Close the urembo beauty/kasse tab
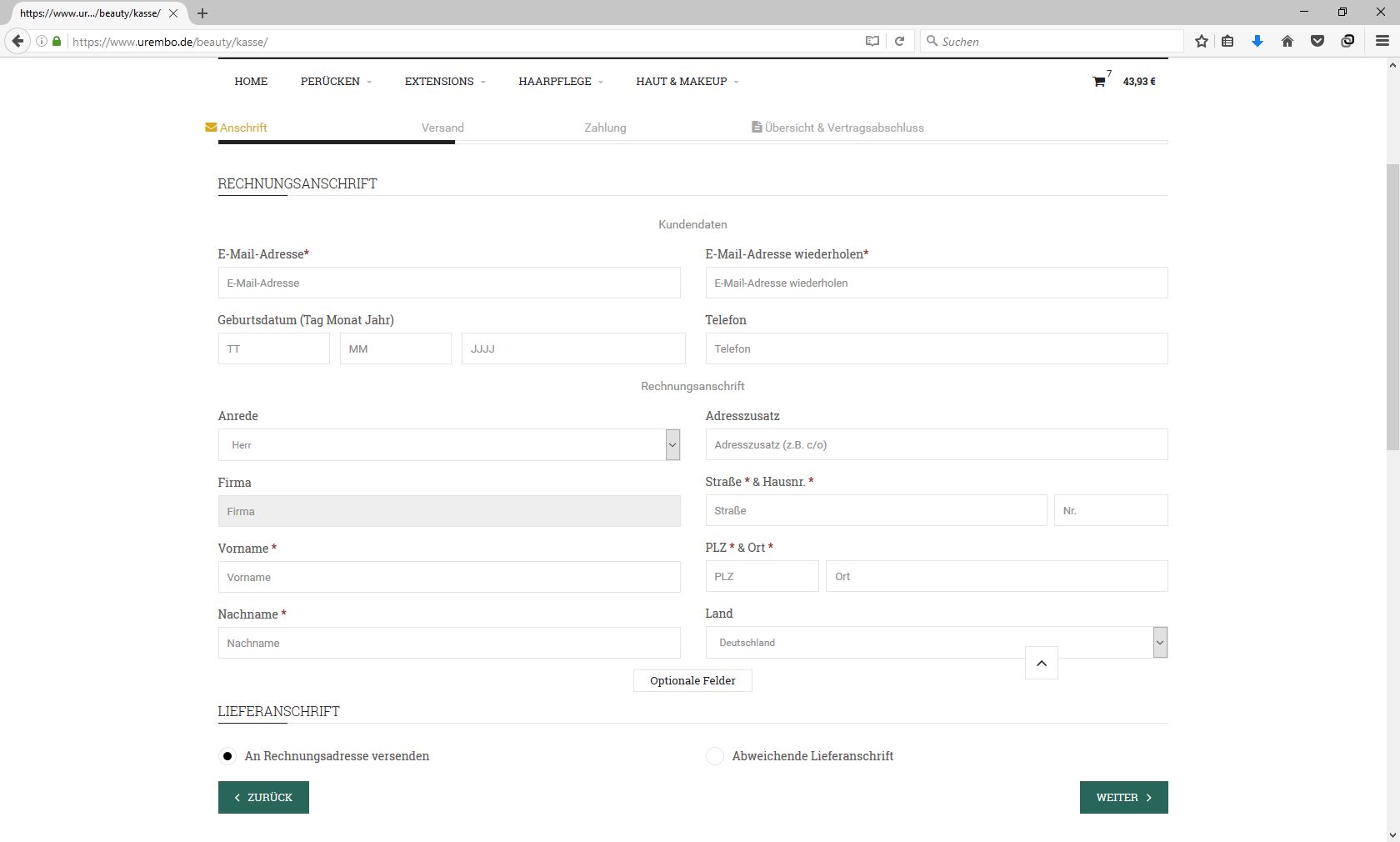Screen dimensions: 1400x842 coord(173,13)
